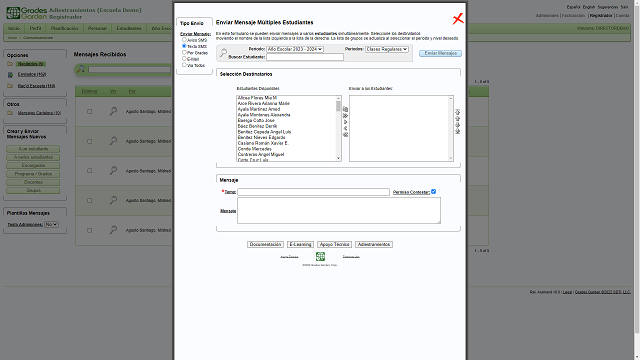Remove all recipients with double-left arrow icon
This screenshot has height=360, width=640.
pyautogui.click(x=345, y=135)
